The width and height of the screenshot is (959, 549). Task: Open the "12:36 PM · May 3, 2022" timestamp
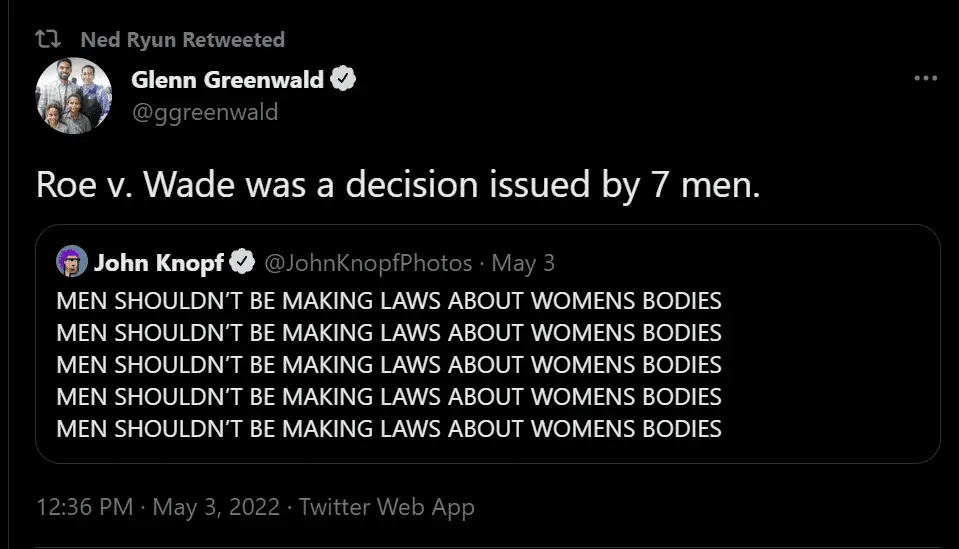tap(157, 506)
